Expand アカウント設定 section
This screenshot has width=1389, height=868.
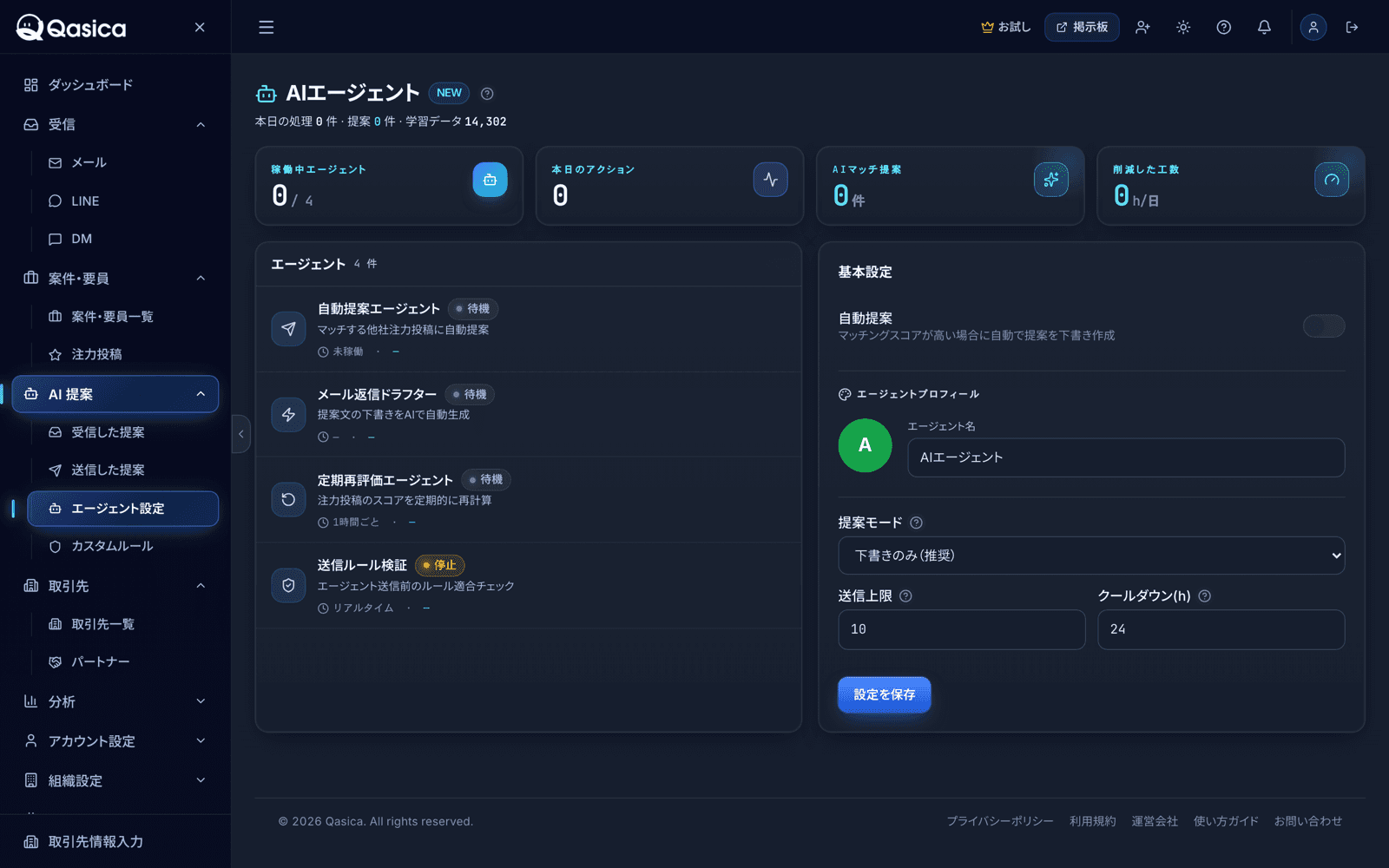(x=115, y=741)
